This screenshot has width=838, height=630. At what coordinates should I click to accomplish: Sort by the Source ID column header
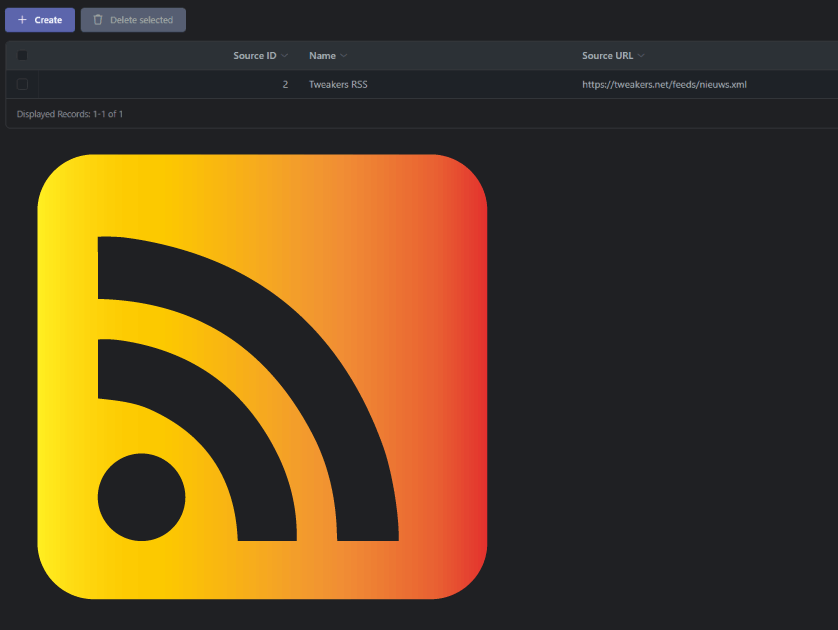click(254, 56)
